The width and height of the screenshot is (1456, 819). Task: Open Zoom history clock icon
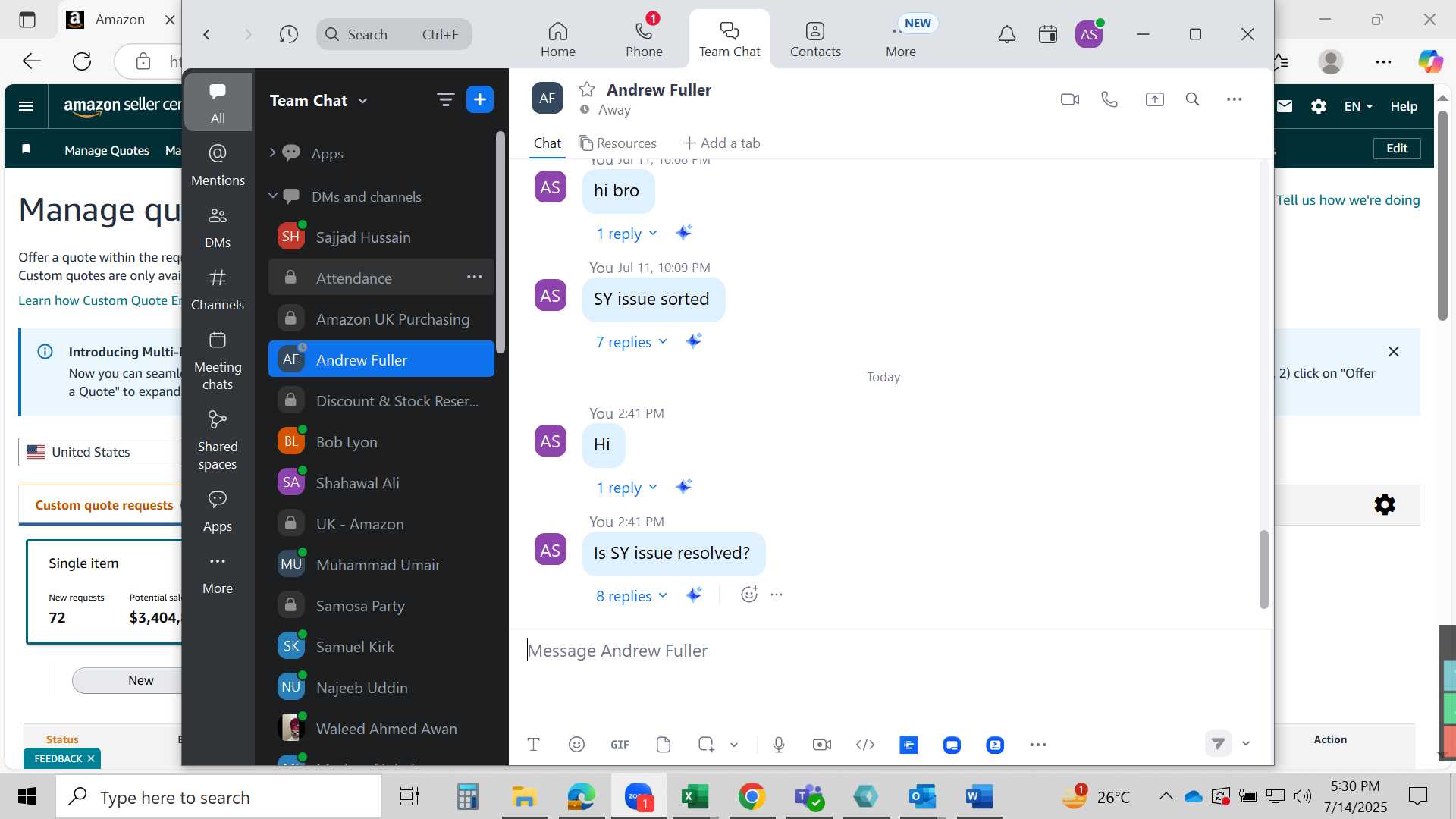coord(288,34)
